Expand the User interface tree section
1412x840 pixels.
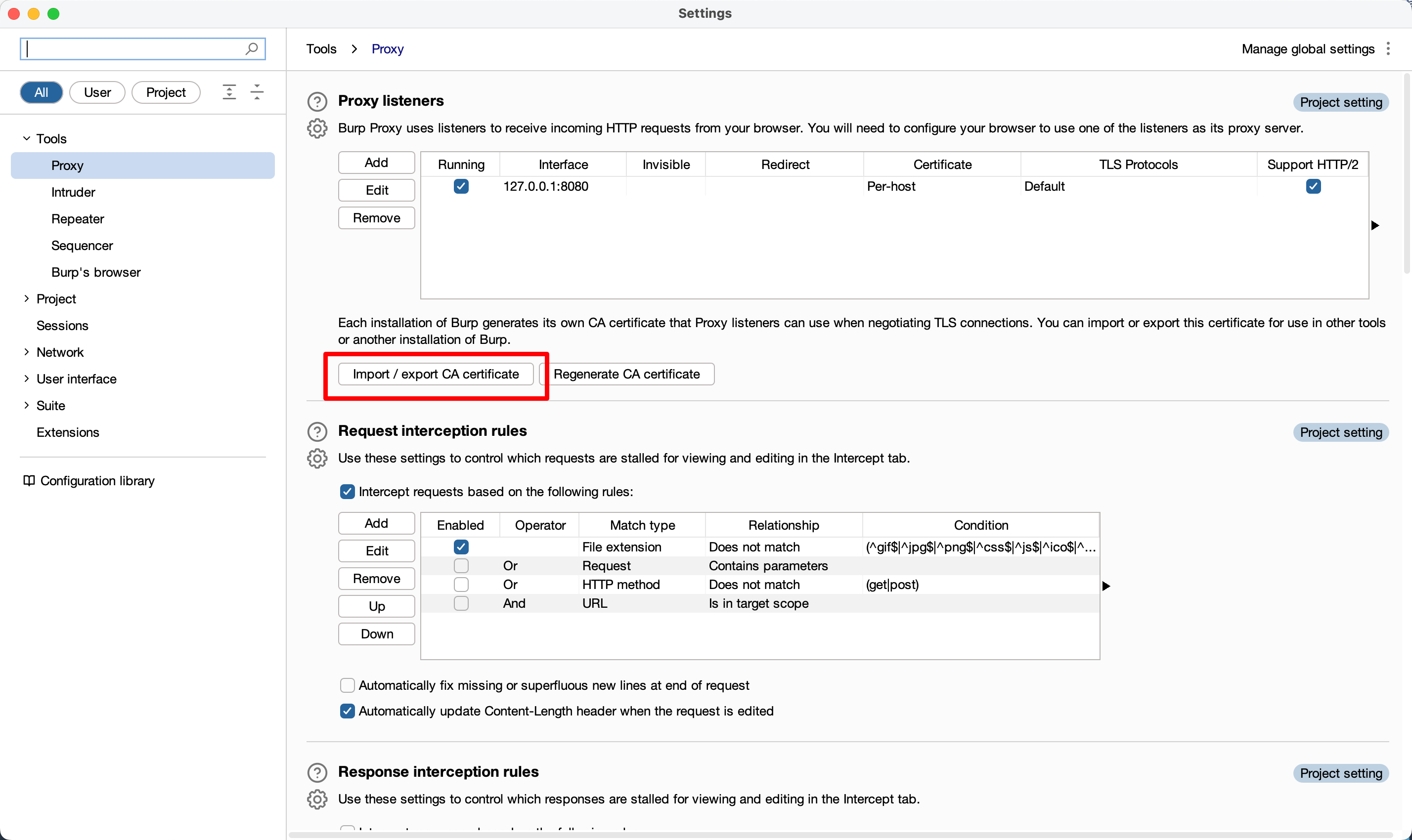click(x=27, y=378)
